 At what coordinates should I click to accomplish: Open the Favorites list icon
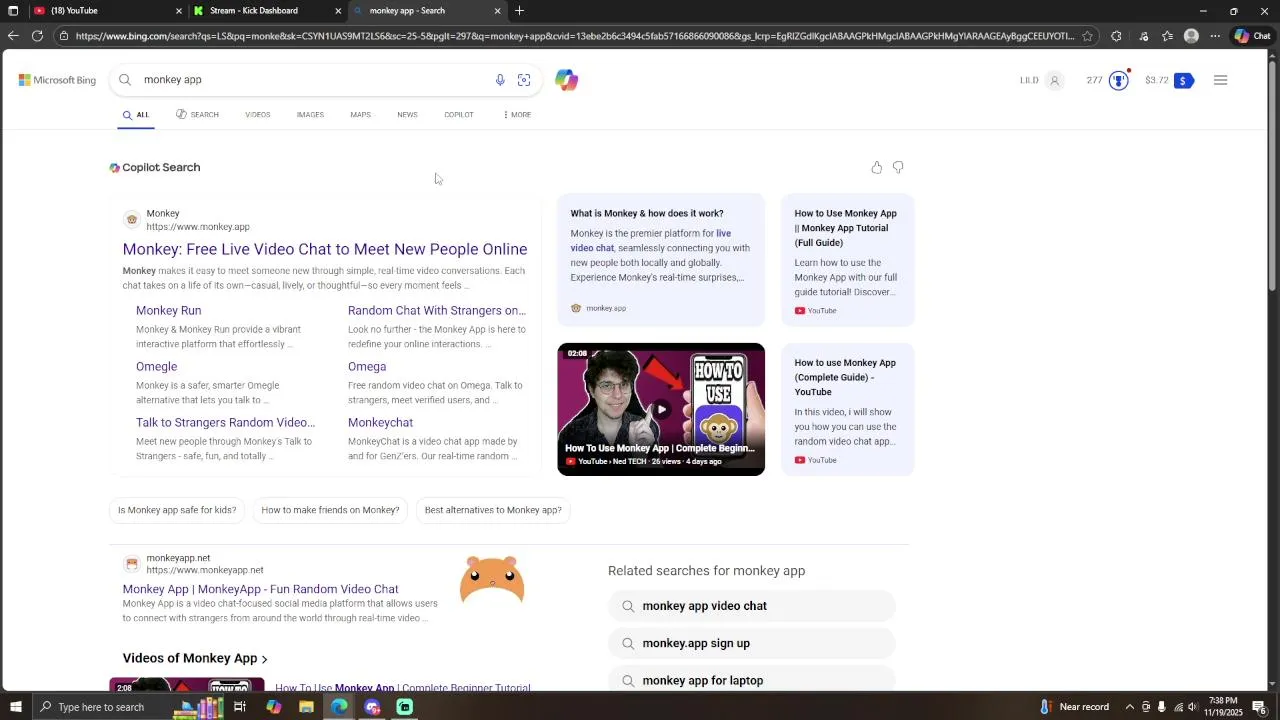click(x=1167, y=36)
